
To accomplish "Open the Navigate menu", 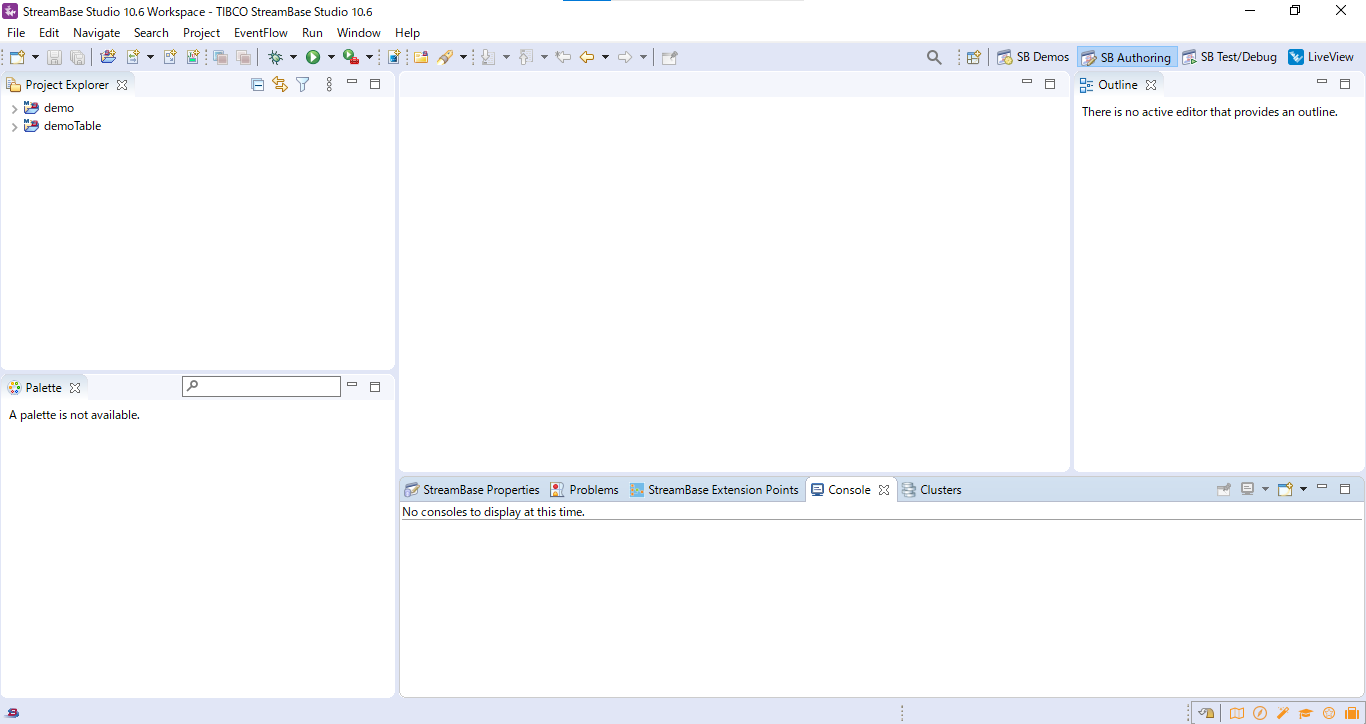I will [96, 33].
